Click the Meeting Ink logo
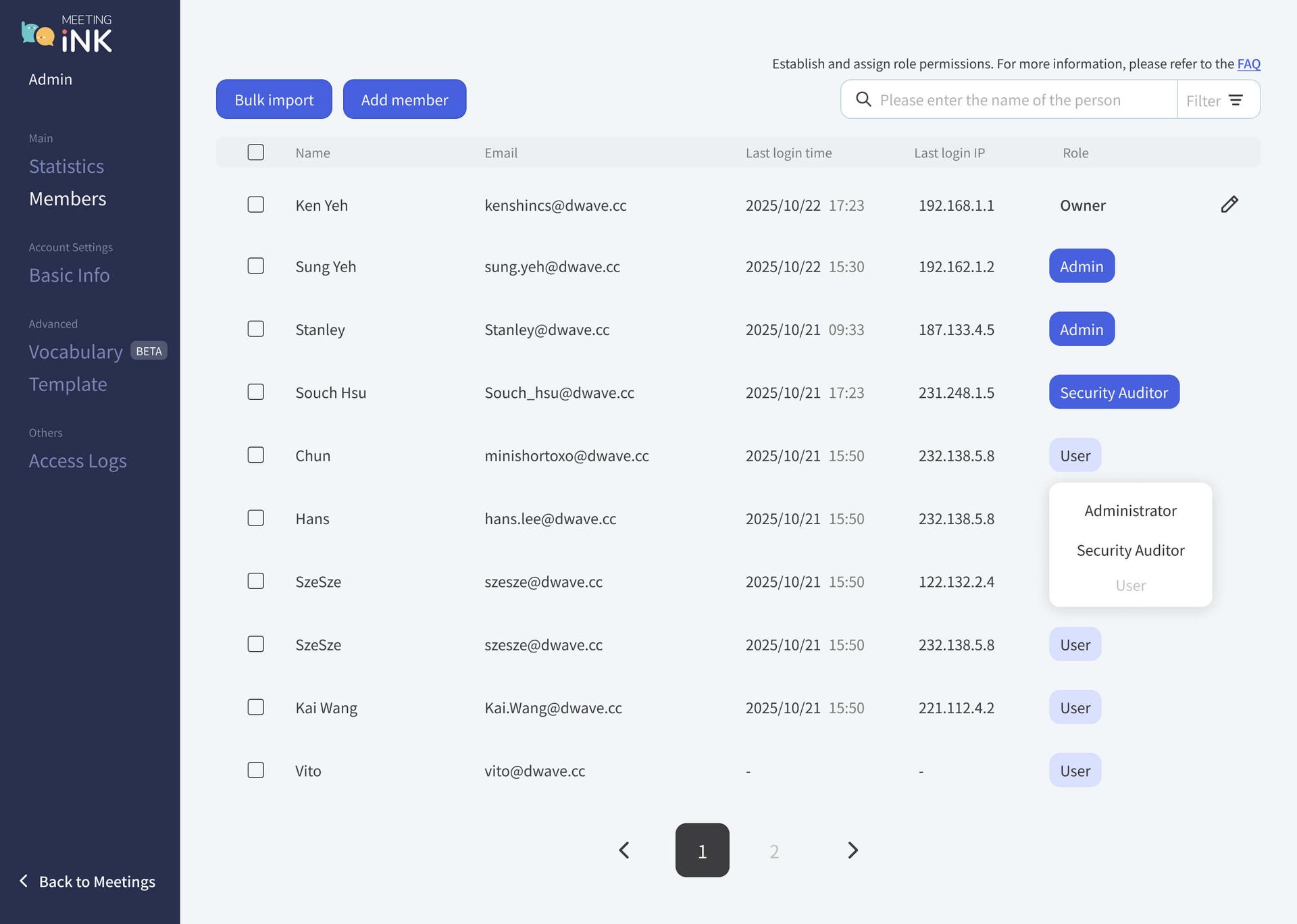 (x=67, y=34)
